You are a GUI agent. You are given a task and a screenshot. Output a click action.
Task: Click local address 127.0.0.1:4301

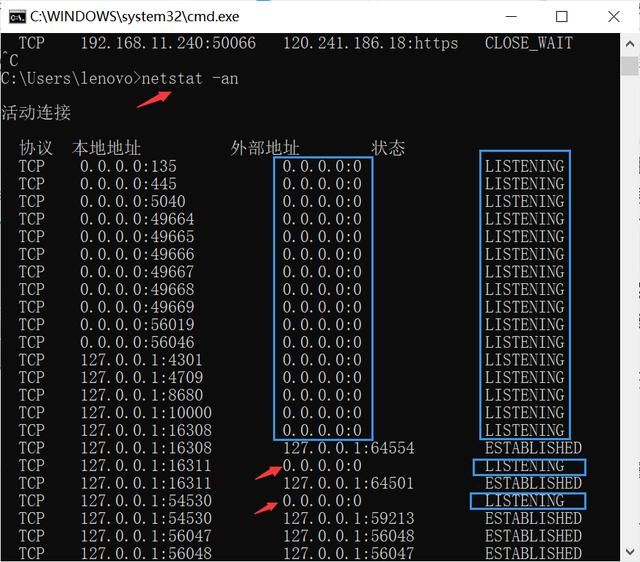(142, 360)
